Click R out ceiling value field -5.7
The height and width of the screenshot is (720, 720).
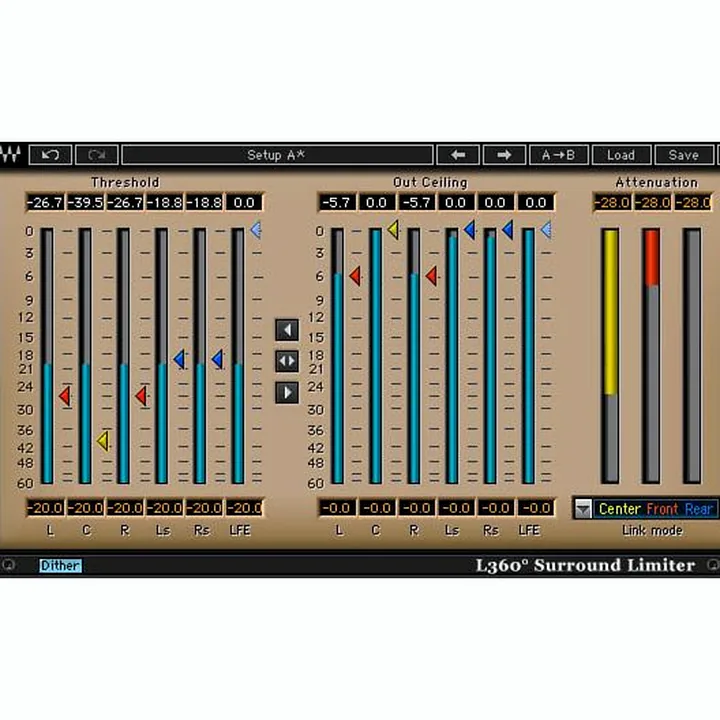pyautogui.click(x=416, y=202)
